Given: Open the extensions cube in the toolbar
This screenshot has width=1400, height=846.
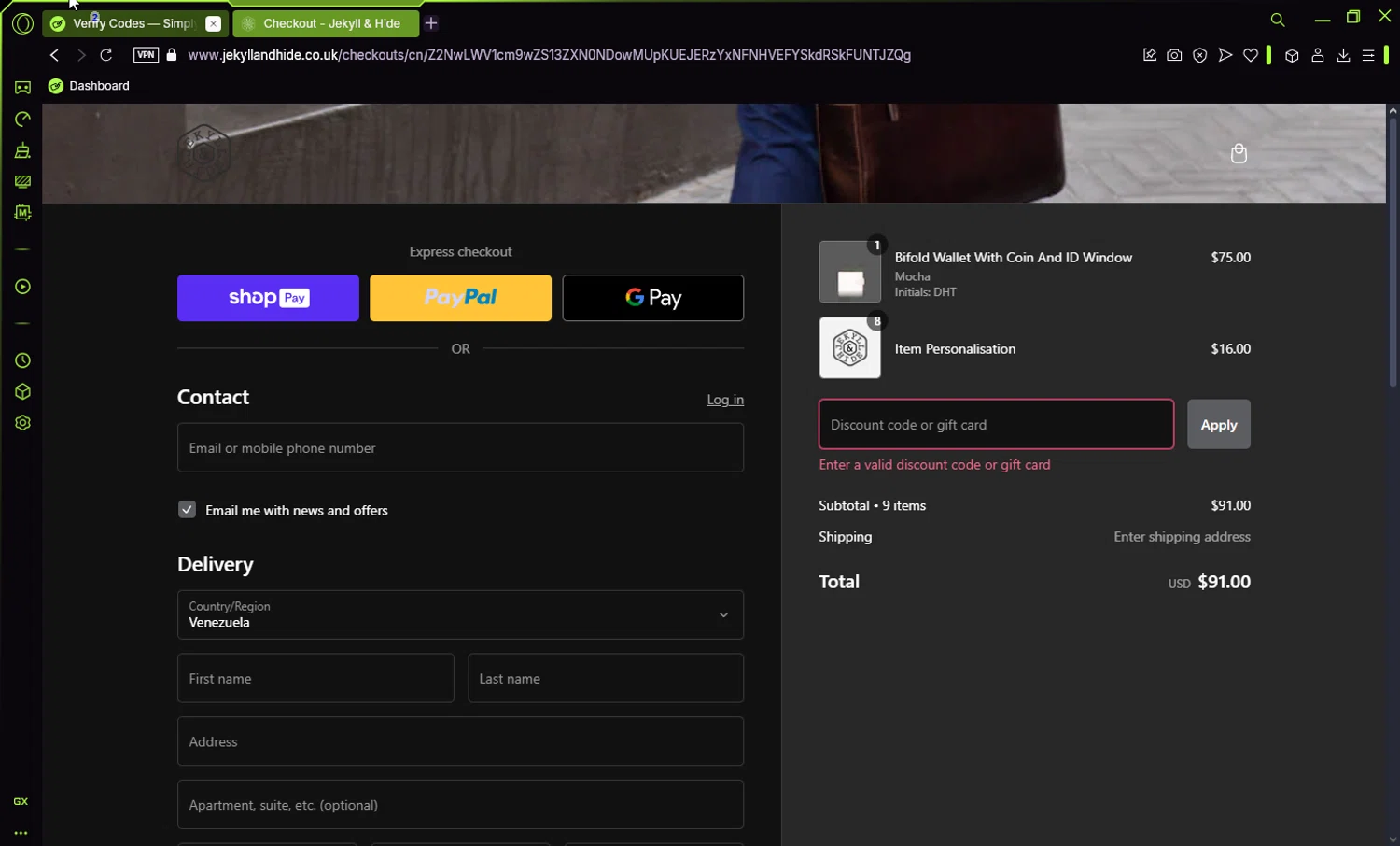Looking at the screenshot, I should pyautogui.click(x=1292, y=55).
